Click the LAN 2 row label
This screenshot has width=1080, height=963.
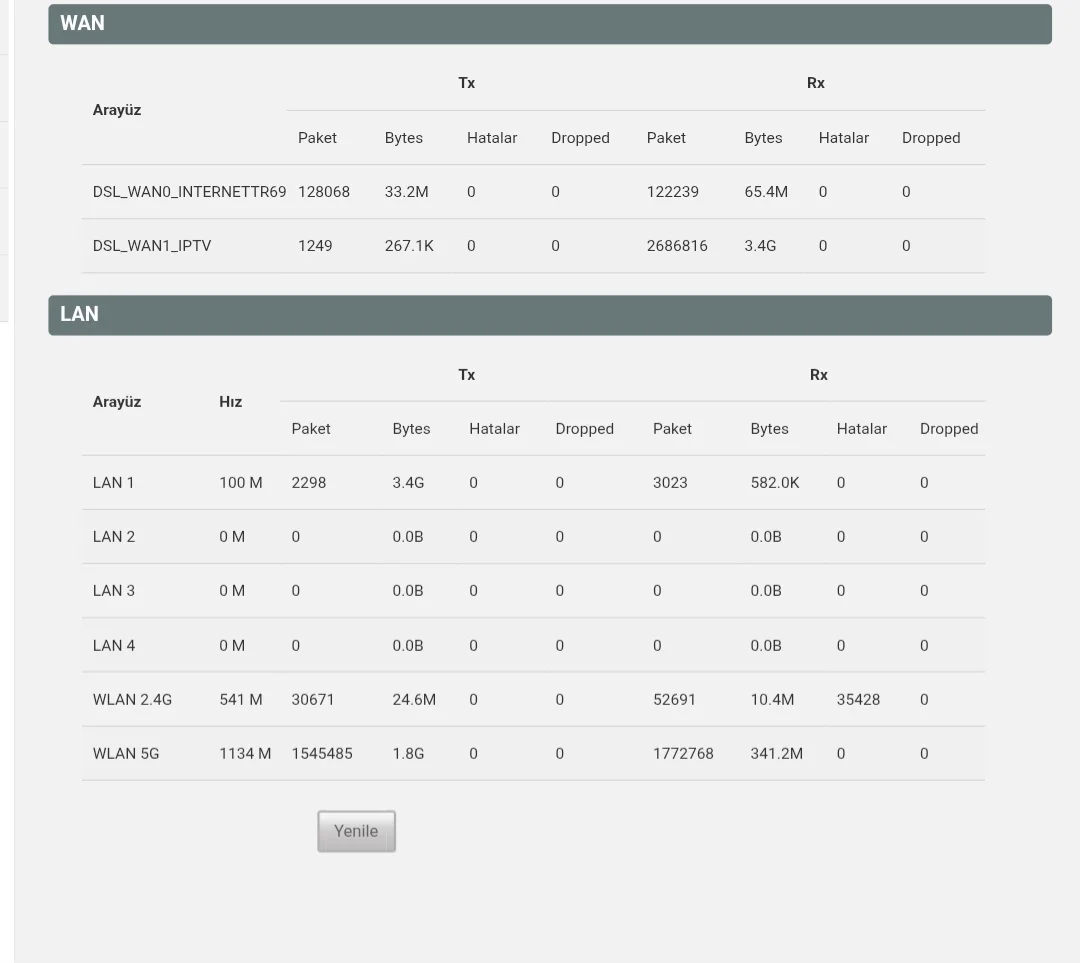click(x=114, y=537)
